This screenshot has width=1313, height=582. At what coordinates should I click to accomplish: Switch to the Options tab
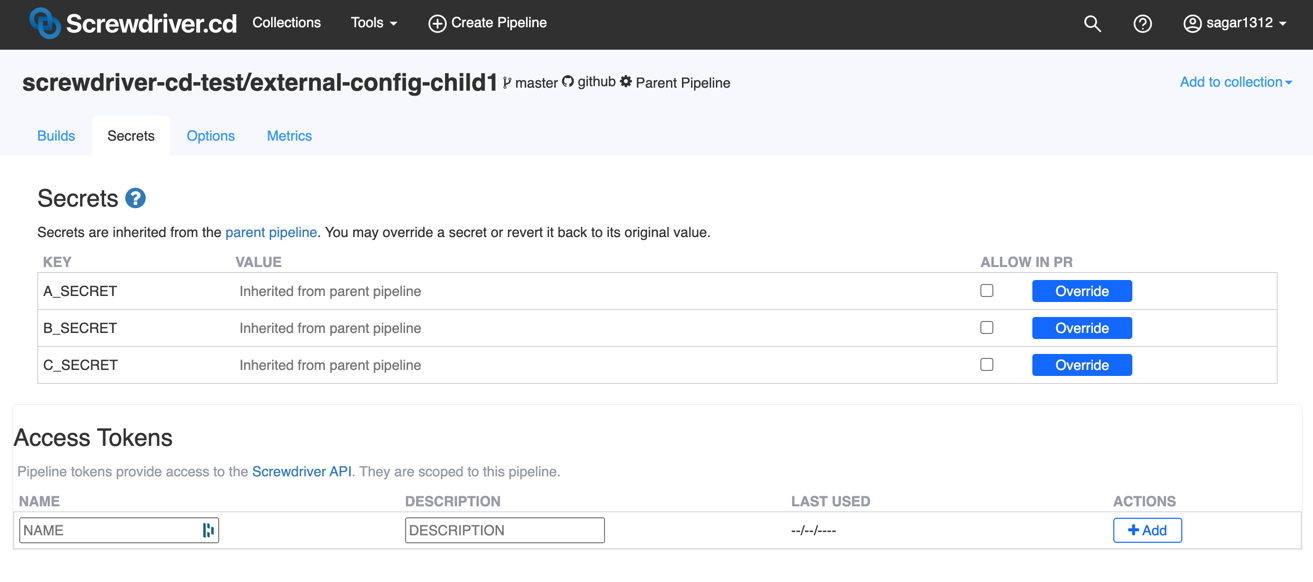click(211, 136)
